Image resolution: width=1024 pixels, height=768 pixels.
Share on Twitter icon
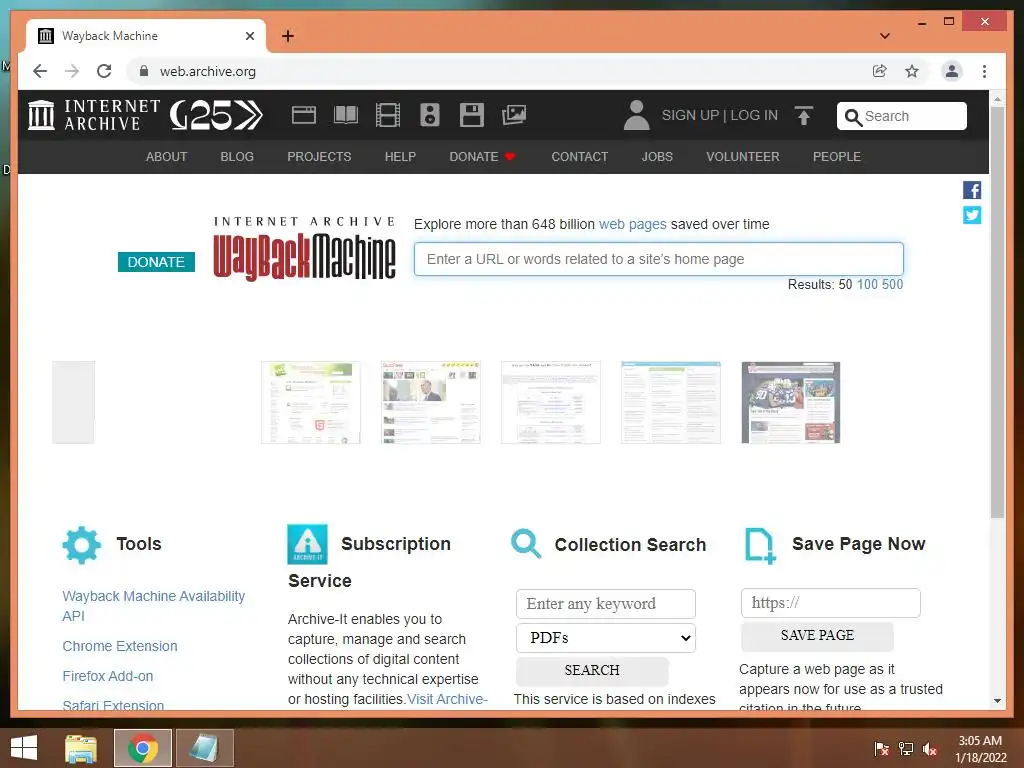(972, 215)
